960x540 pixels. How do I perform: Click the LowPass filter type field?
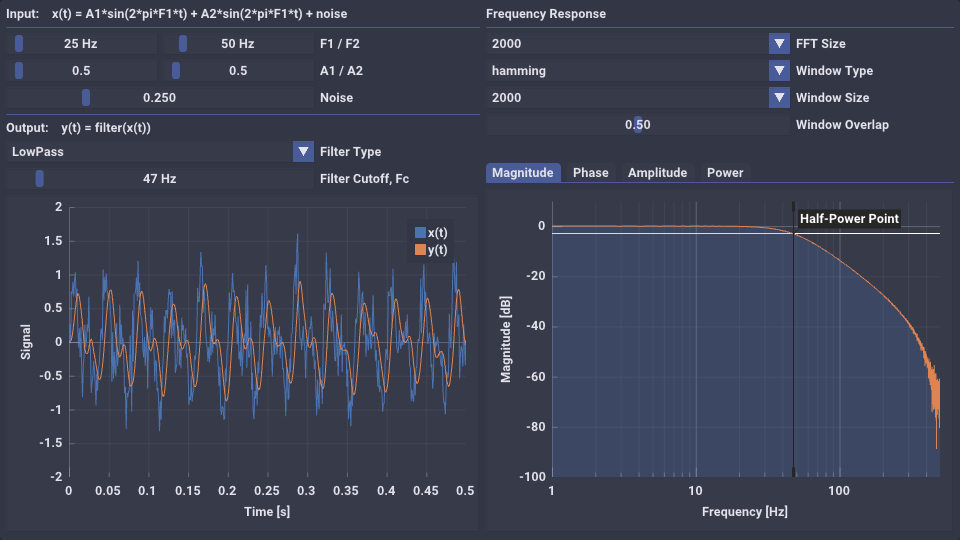coord(149,152)
